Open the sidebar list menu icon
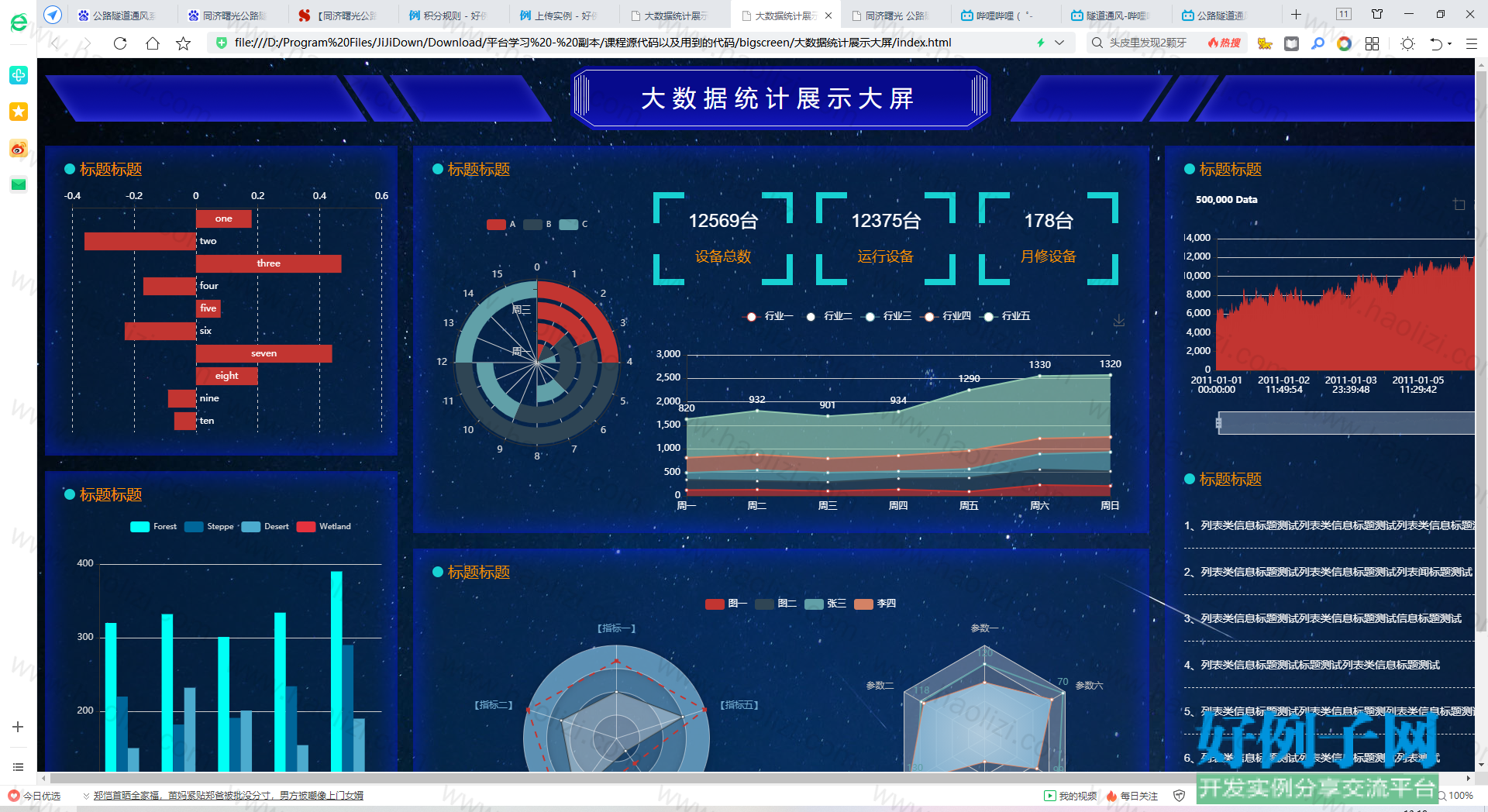The image size is (1488, 812). [18, 767]
